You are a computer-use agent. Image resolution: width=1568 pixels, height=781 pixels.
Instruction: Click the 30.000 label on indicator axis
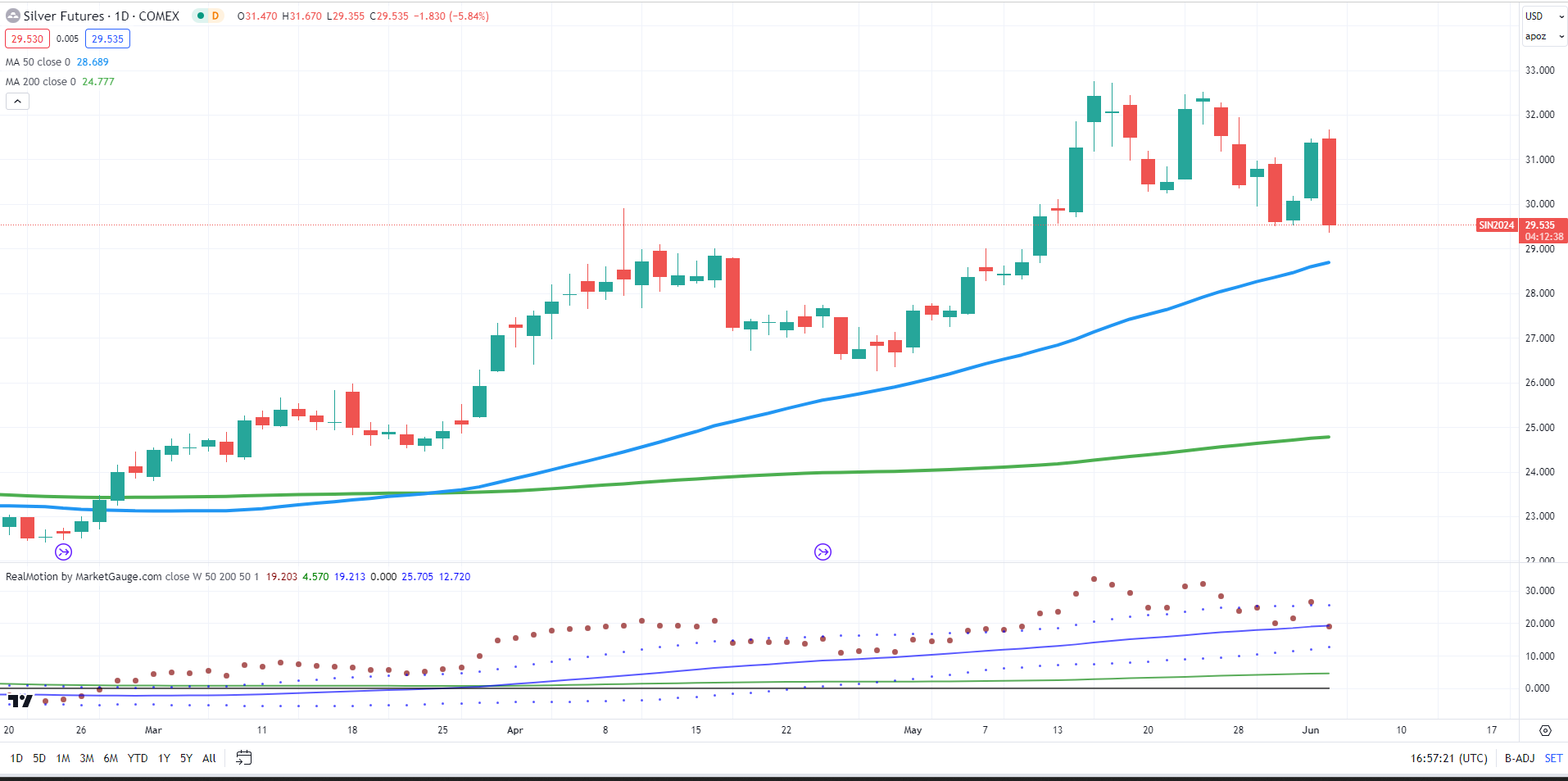click(x=1539, y=591)
